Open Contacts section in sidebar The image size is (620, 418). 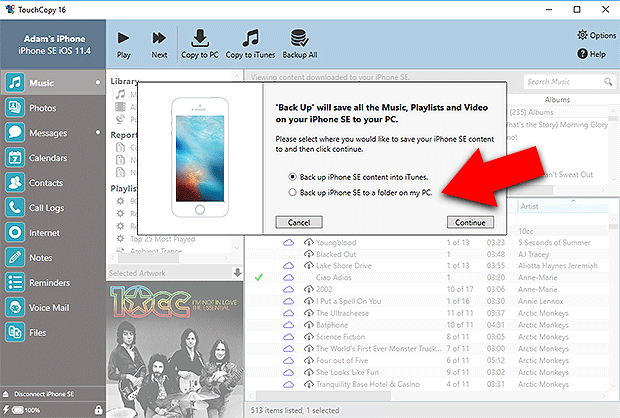pyautogui.click(x=53, y=183)
